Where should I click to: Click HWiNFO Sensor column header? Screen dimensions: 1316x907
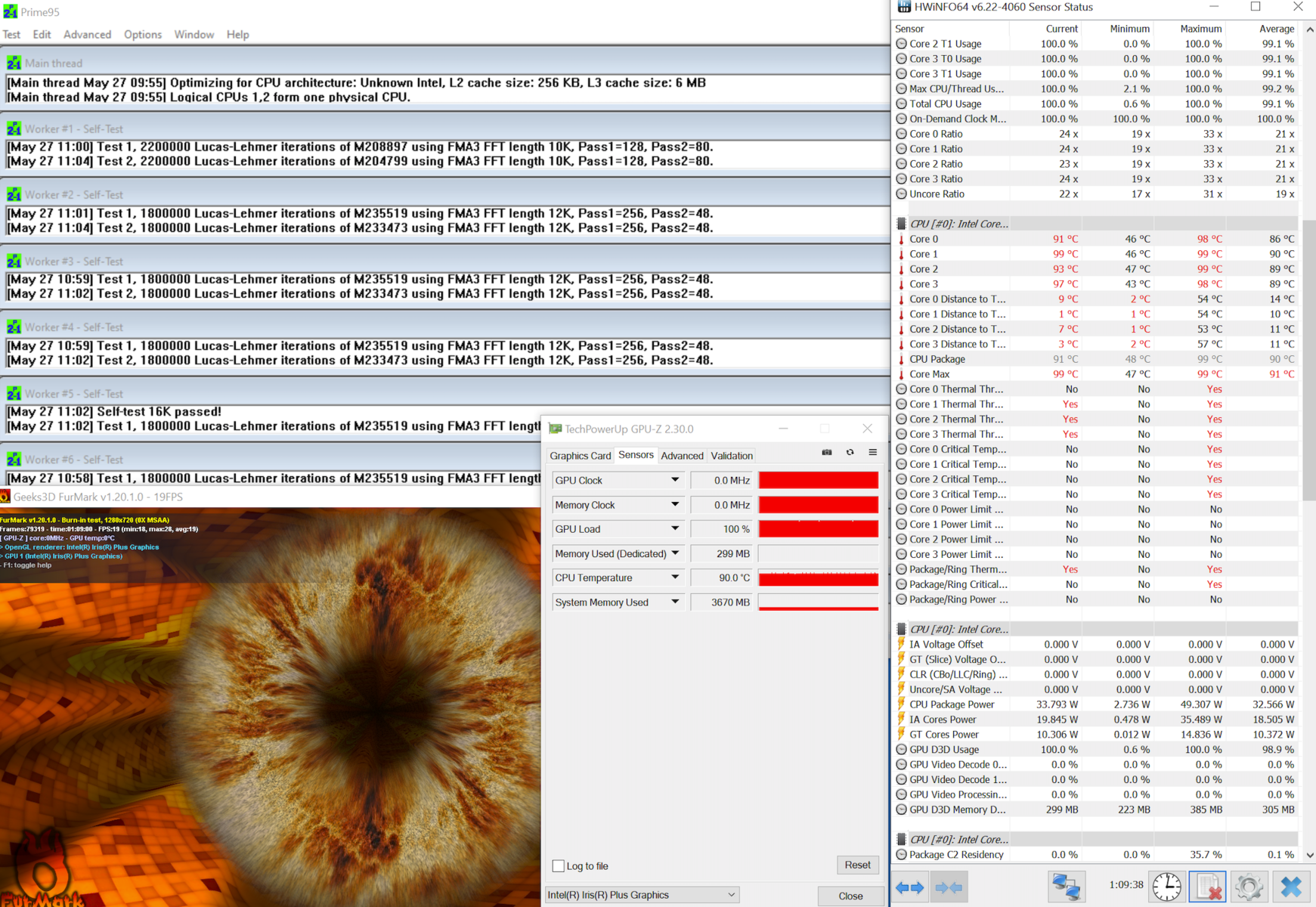point(951,29)
